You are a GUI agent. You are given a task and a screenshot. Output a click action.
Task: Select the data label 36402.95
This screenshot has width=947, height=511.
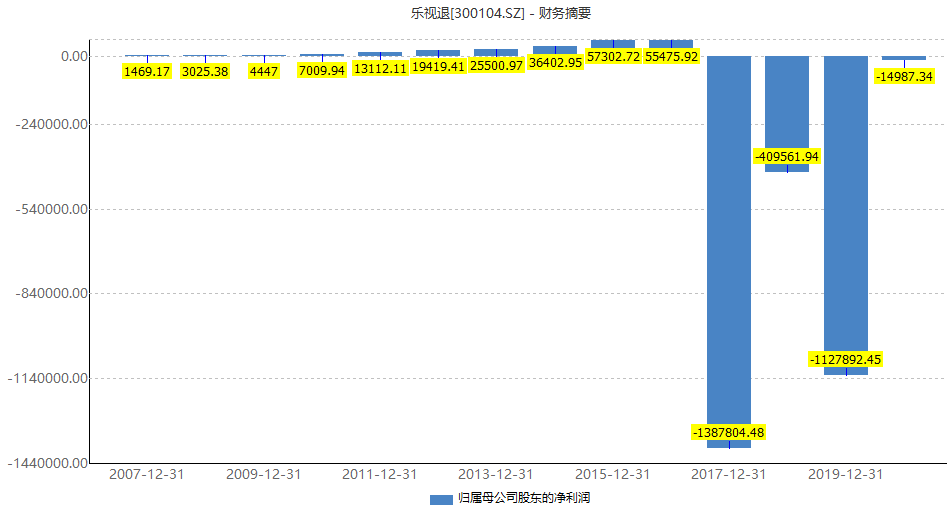tap(555, 63)
